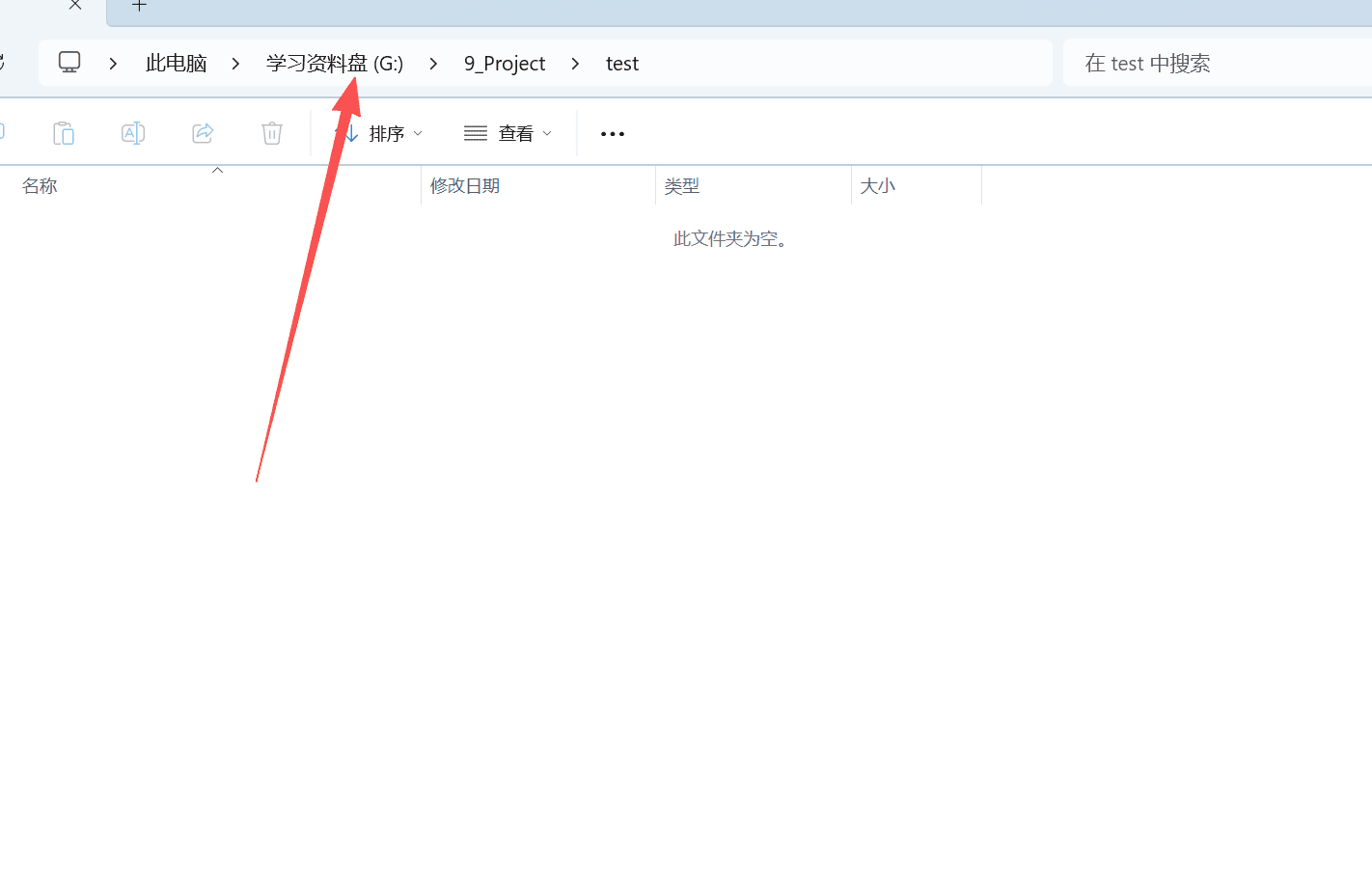Click the 大小 column header
Image resolution: width=1372 pixels, height=874 pixels.
[x=877, y=186]
